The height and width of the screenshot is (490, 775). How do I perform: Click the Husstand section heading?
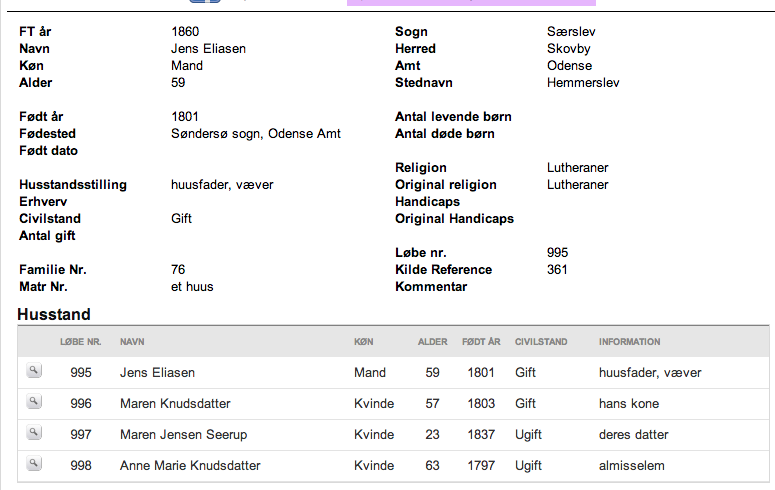(x=54, y=314)
